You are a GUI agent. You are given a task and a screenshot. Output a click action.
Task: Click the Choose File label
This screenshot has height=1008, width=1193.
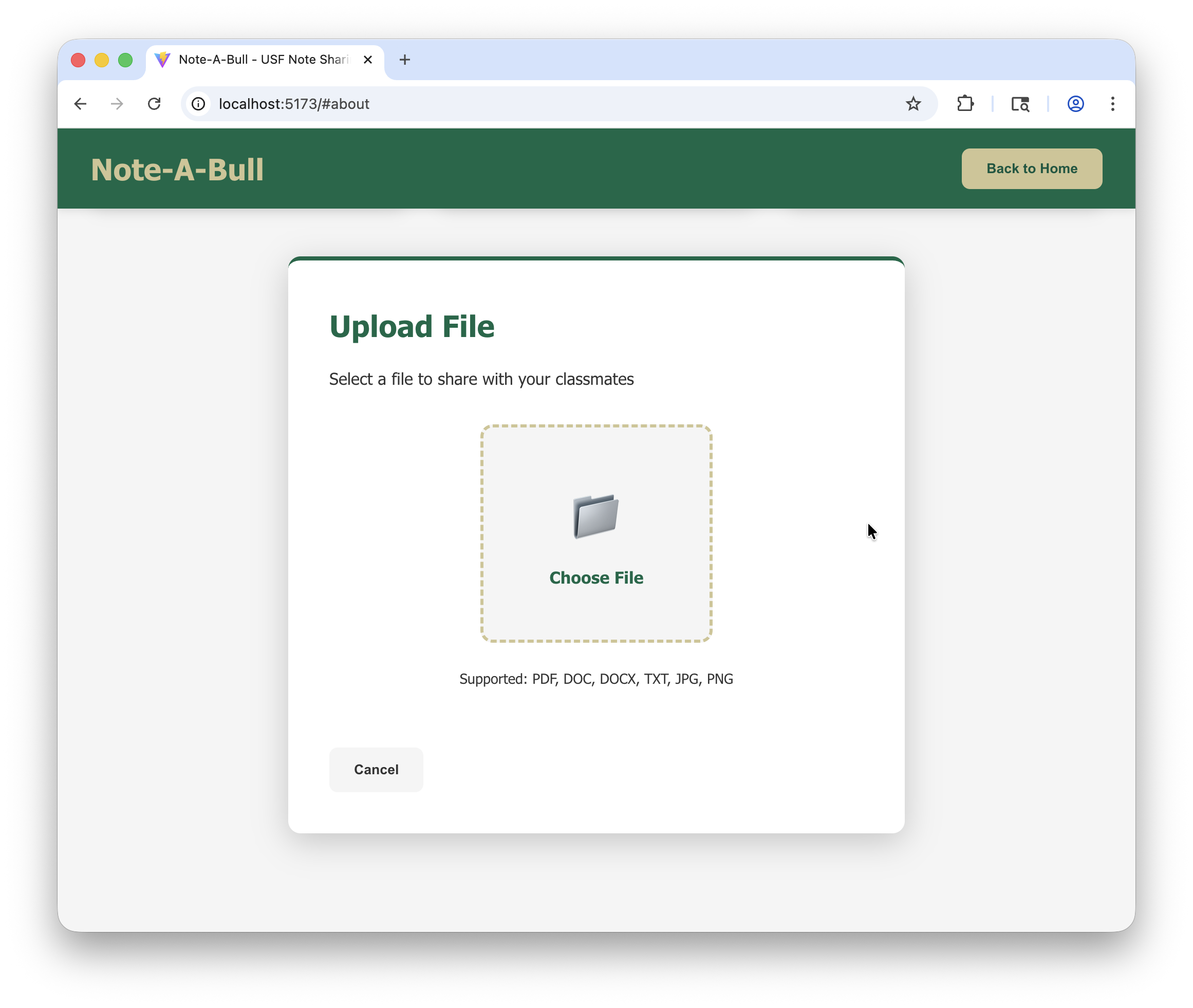point(596,577)
